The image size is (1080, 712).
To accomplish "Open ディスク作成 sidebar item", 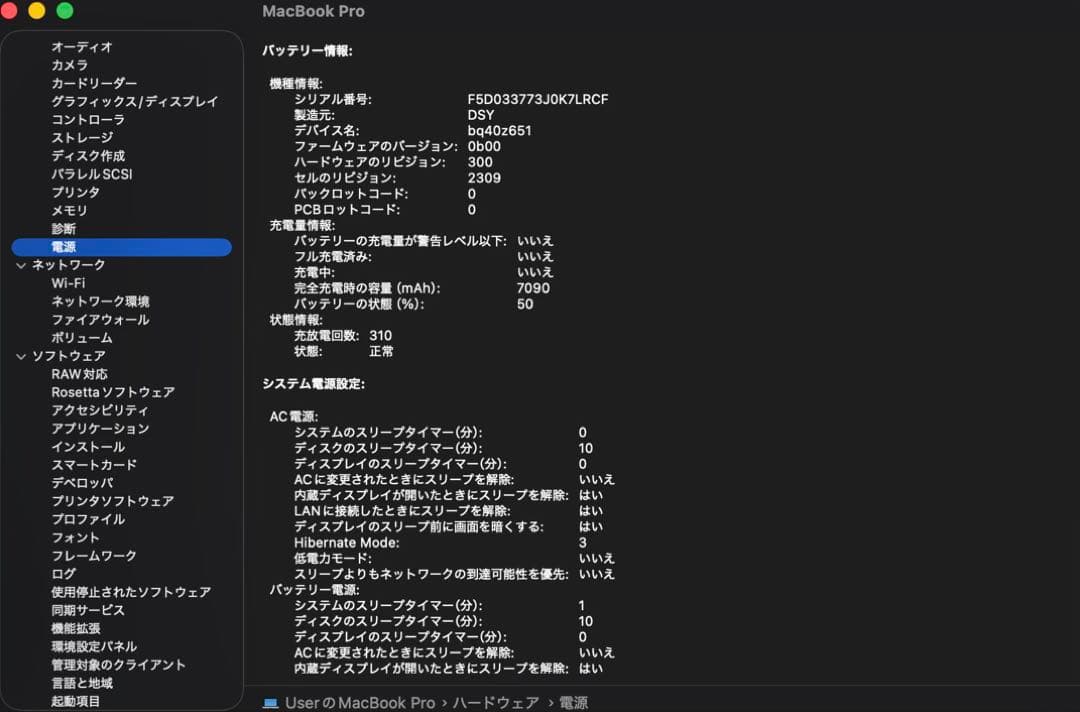I will (88, 156).
